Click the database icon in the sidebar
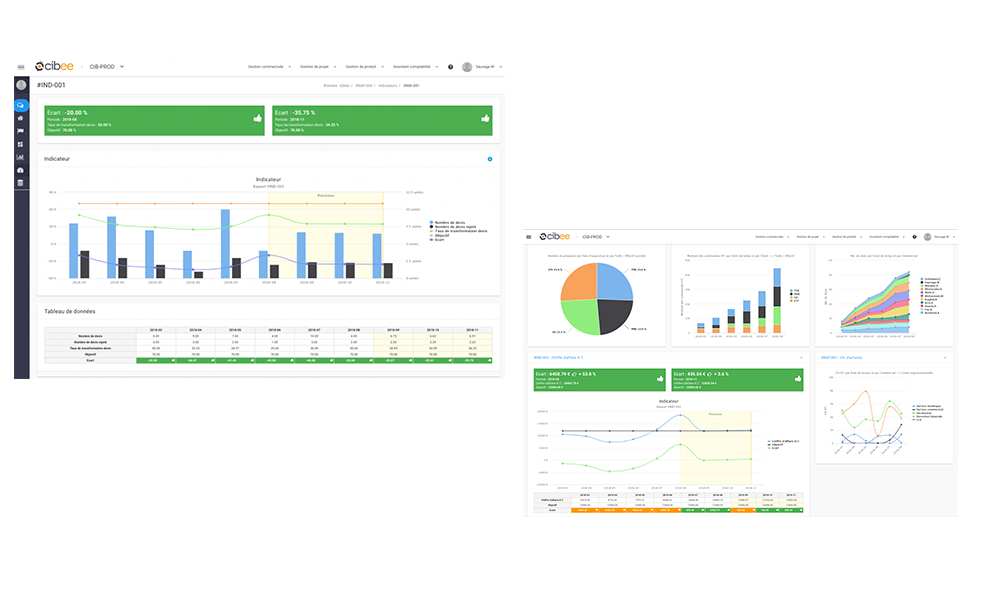The image size is (1000, 600). click(x=21, y=183)
